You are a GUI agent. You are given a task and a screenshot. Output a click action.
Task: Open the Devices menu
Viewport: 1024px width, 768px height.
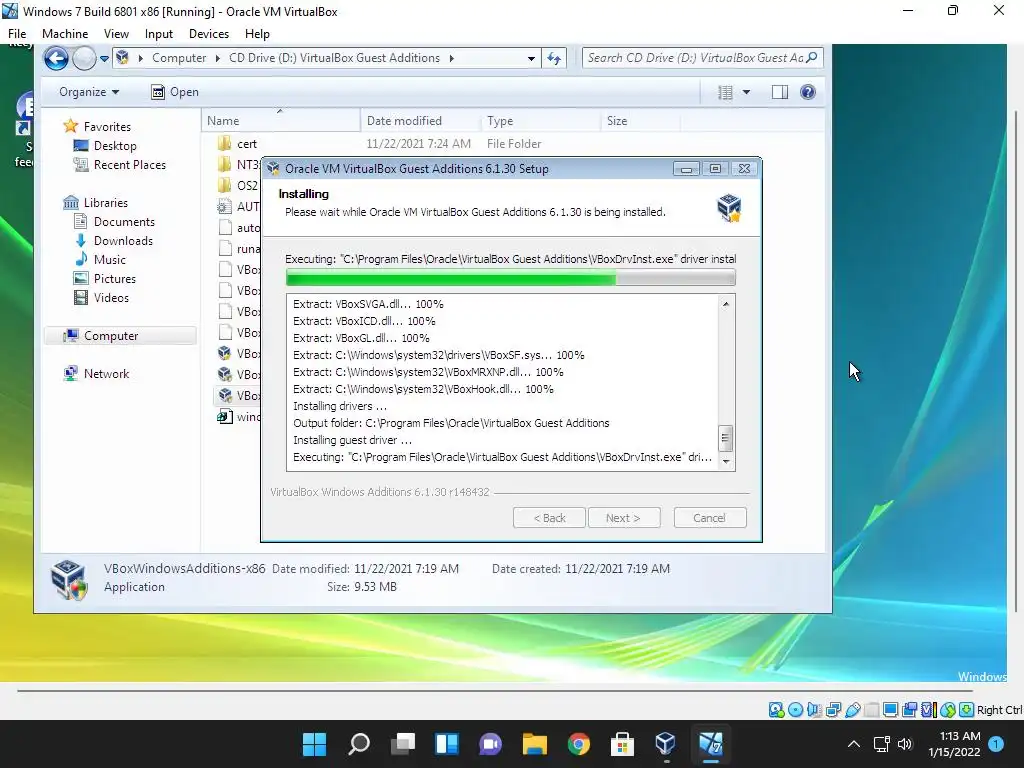209,34
